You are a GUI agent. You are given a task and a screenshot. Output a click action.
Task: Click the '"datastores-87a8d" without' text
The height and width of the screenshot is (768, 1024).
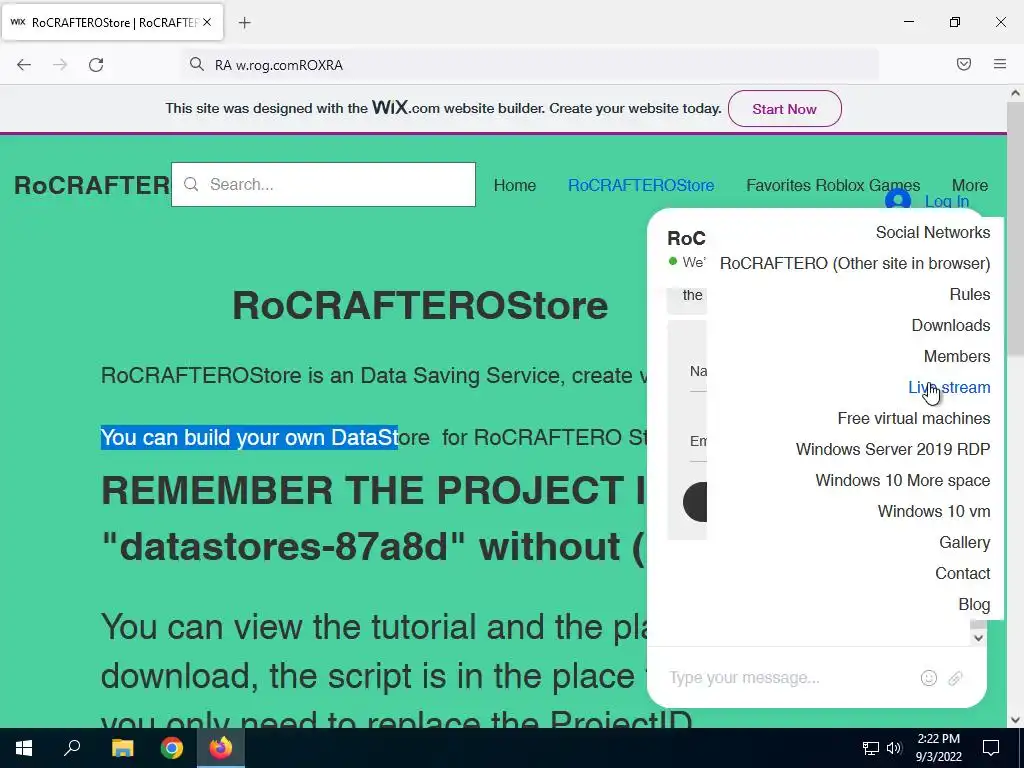tap(362, 546)
